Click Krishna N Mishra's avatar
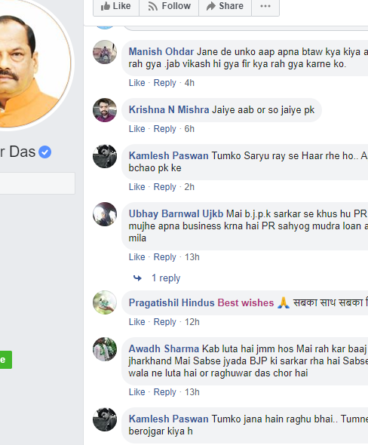Screen dimensions: 368x445 click(105, 110)
